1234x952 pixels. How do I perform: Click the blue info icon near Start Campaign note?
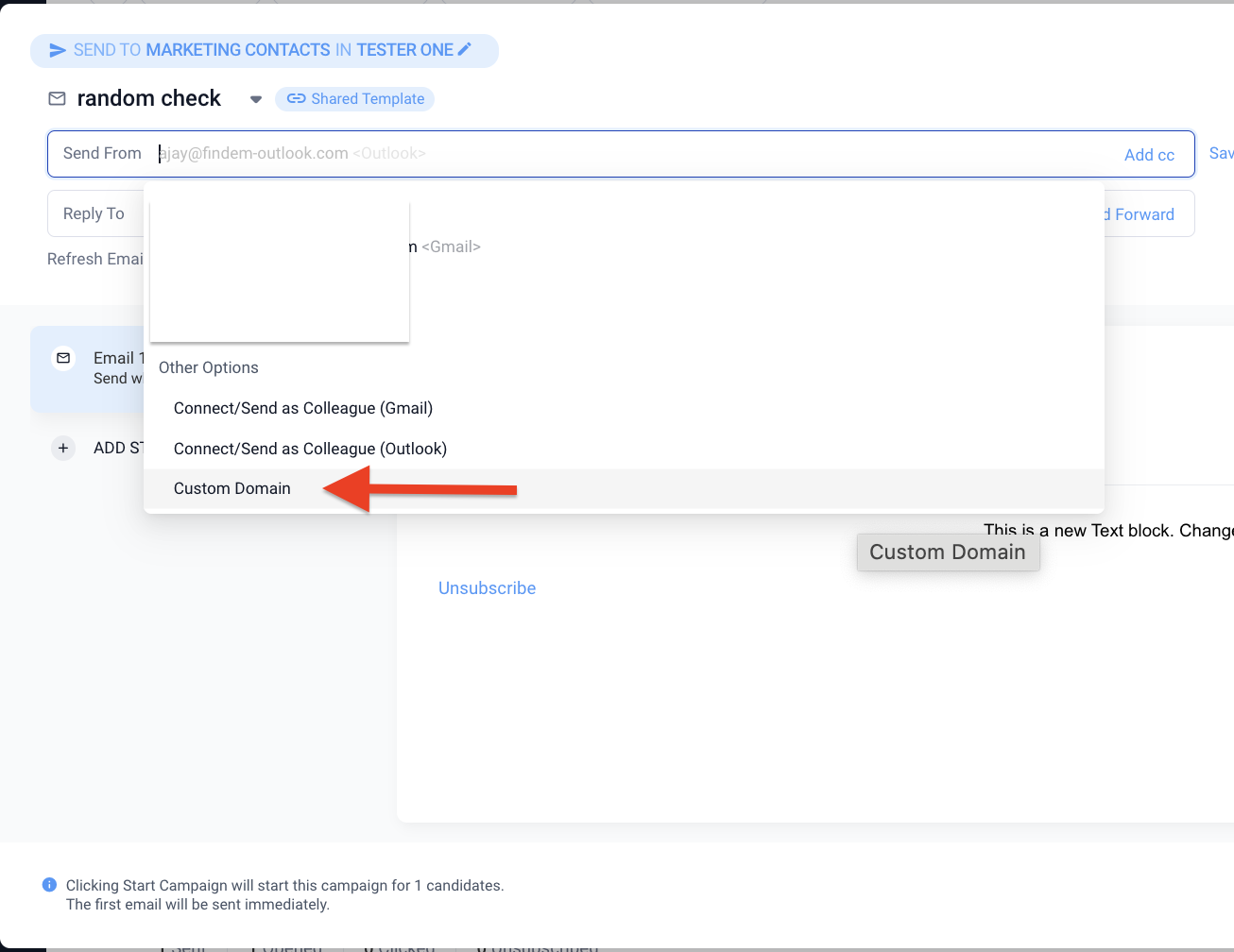(49, 885)
